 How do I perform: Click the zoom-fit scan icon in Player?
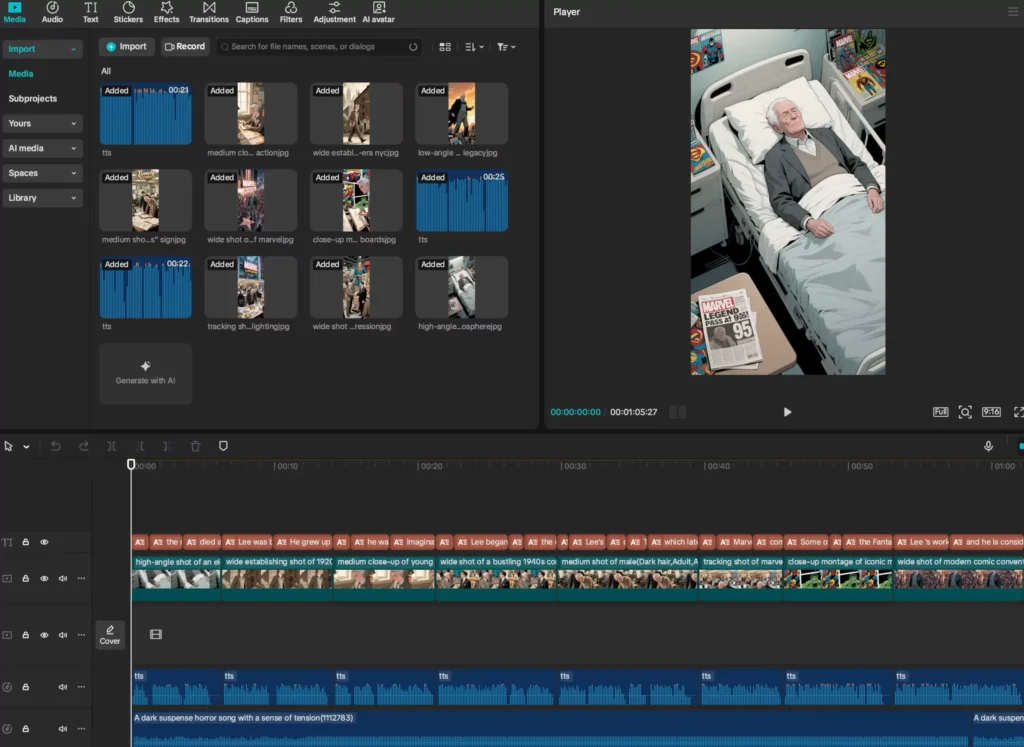(x=965, y=412)
